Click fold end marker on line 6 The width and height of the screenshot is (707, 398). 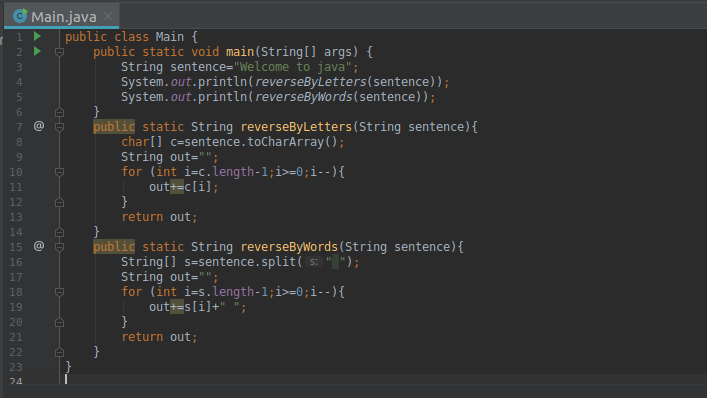pyautogui.click(x=59, y=112)
